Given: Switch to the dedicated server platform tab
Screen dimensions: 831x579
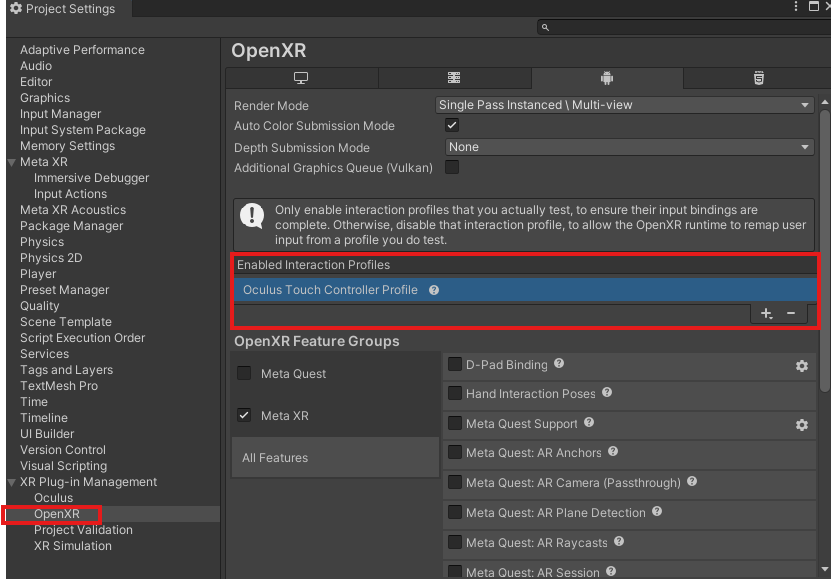Looking at the screenshot, I should point(454,78).
